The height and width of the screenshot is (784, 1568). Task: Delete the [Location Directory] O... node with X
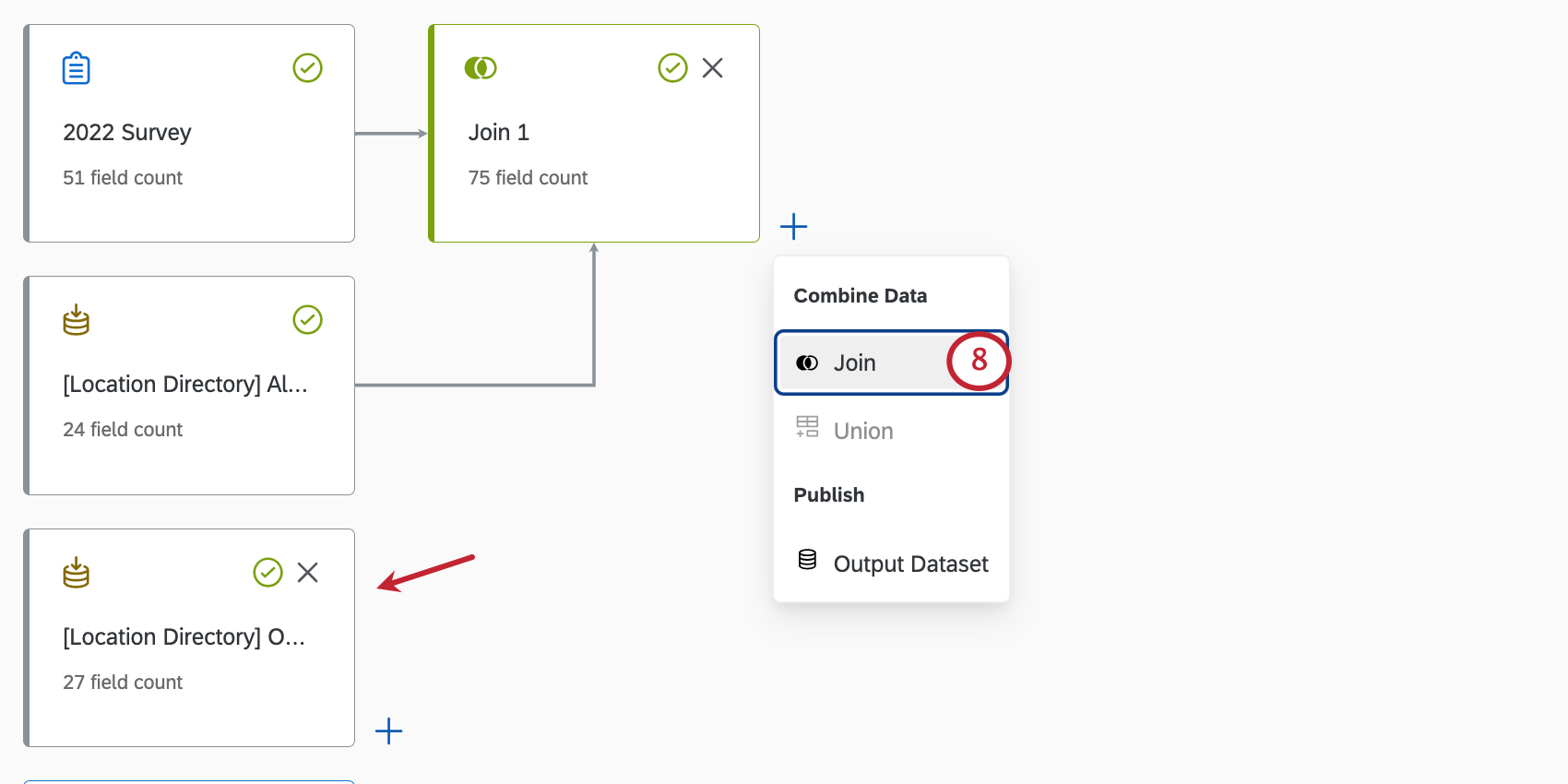(x=307, y=572)
